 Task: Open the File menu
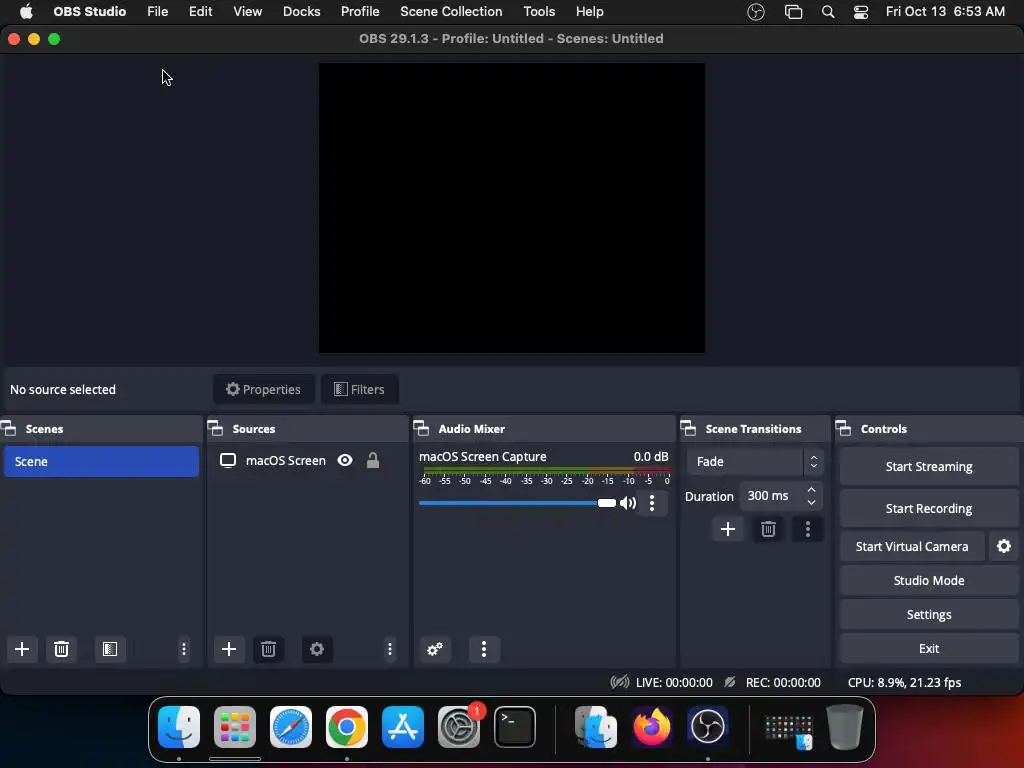coord(157,12)
